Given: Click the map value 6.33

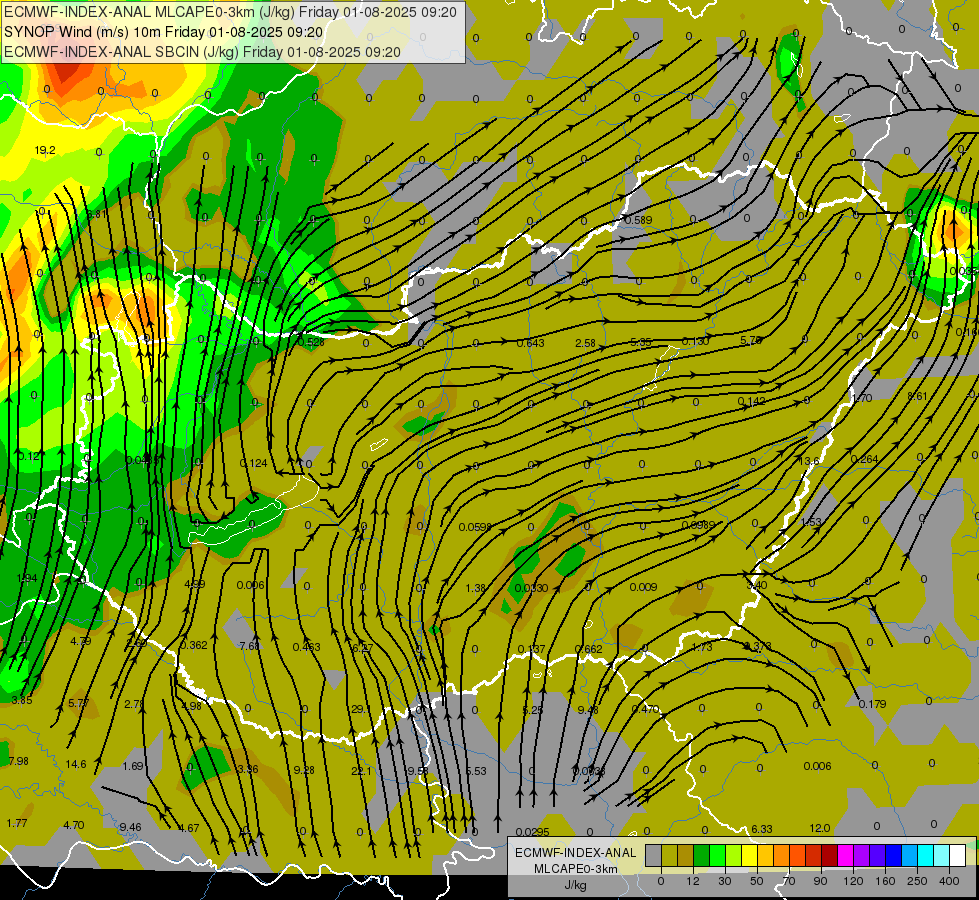Looking at the screenshot, I should pyautogui.click(x=762, y=829).
